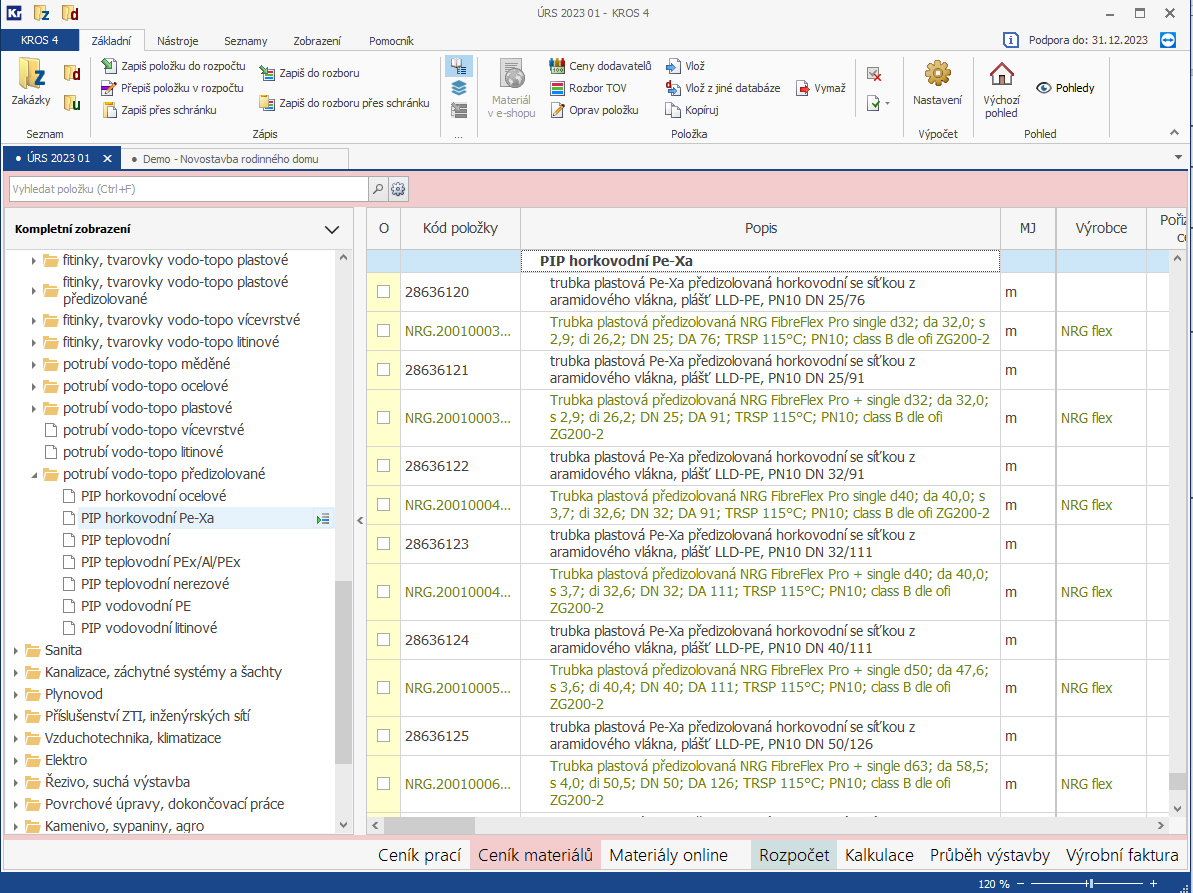Tick checkbox of NRG FibreFlex Pro single d40 DA 91
This screenshot has width=1193, height=893.
383,504
